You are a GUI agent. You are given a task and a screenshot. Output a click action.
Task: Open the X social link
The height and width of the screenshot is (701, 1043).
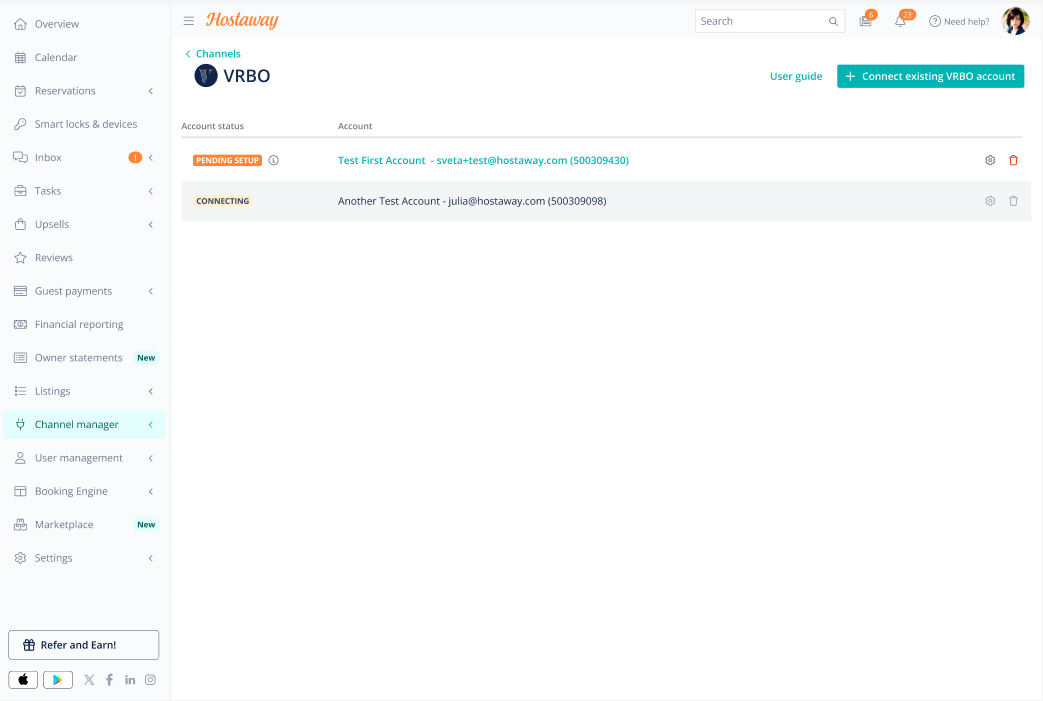(89, 680)
